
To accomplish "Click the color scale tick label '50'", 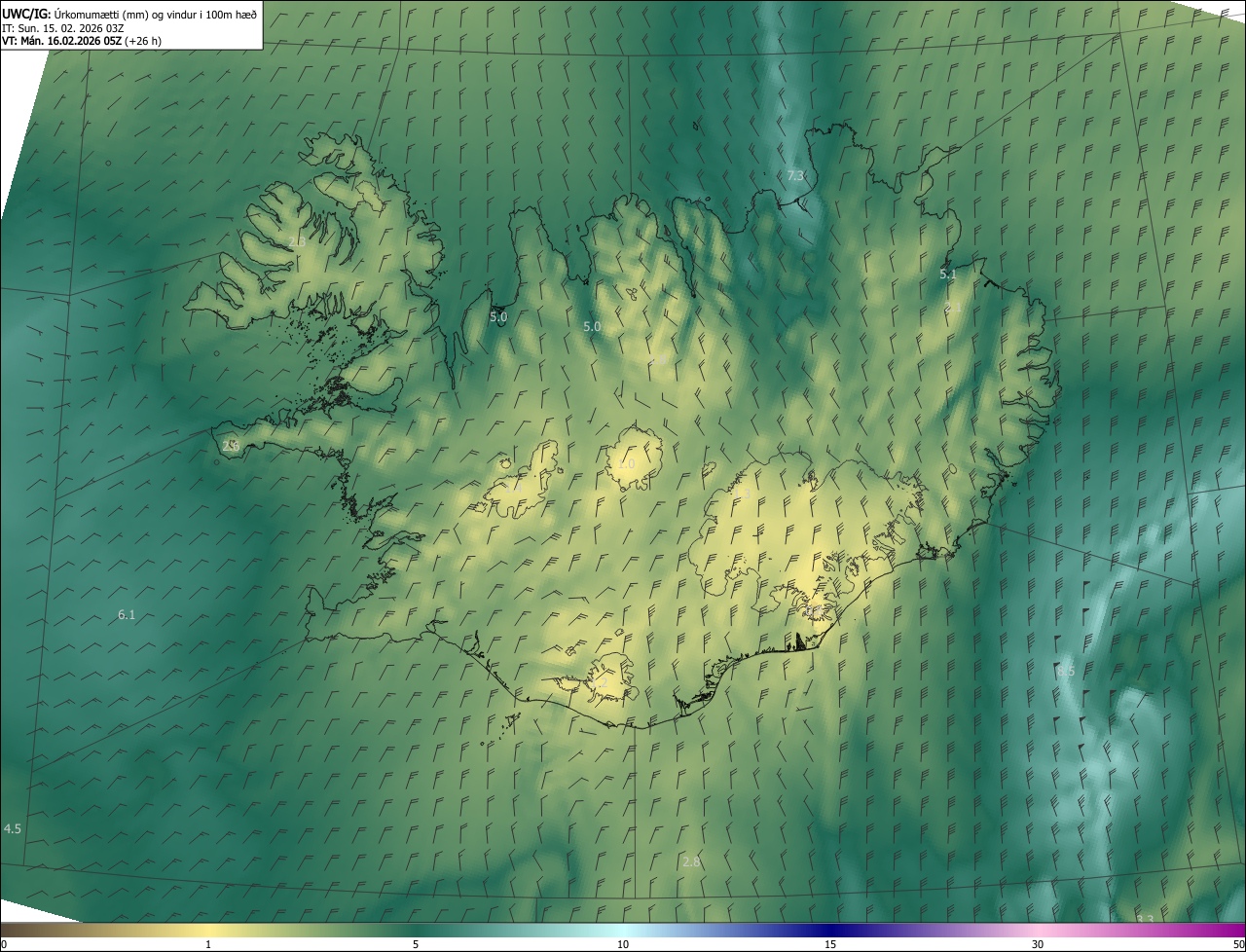I will pyautogui.click(x=1237, y=944).
